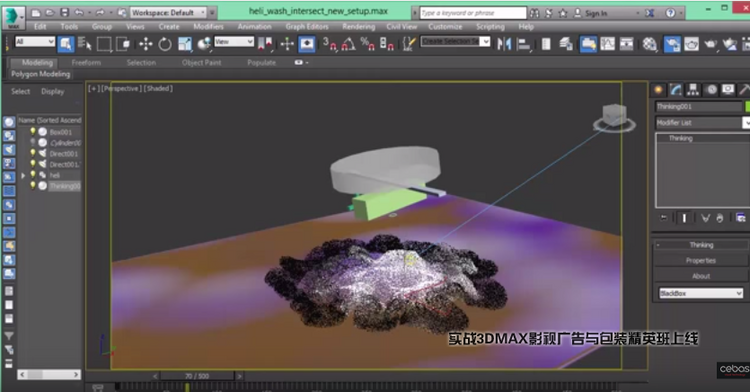Click the Properties button

[x=701, y=261]
